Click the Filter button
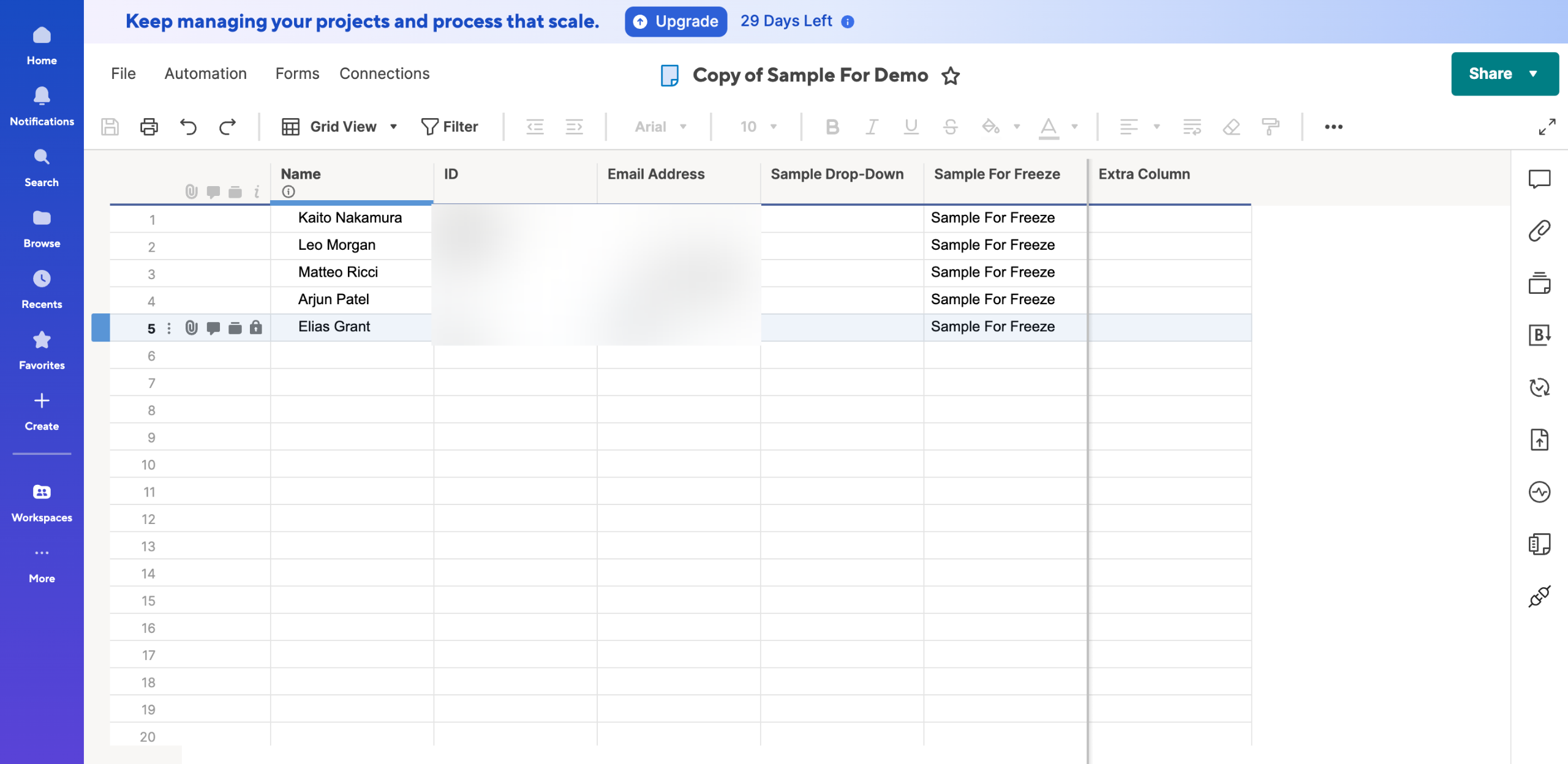The image size is (1568, 764). point(450,127)
